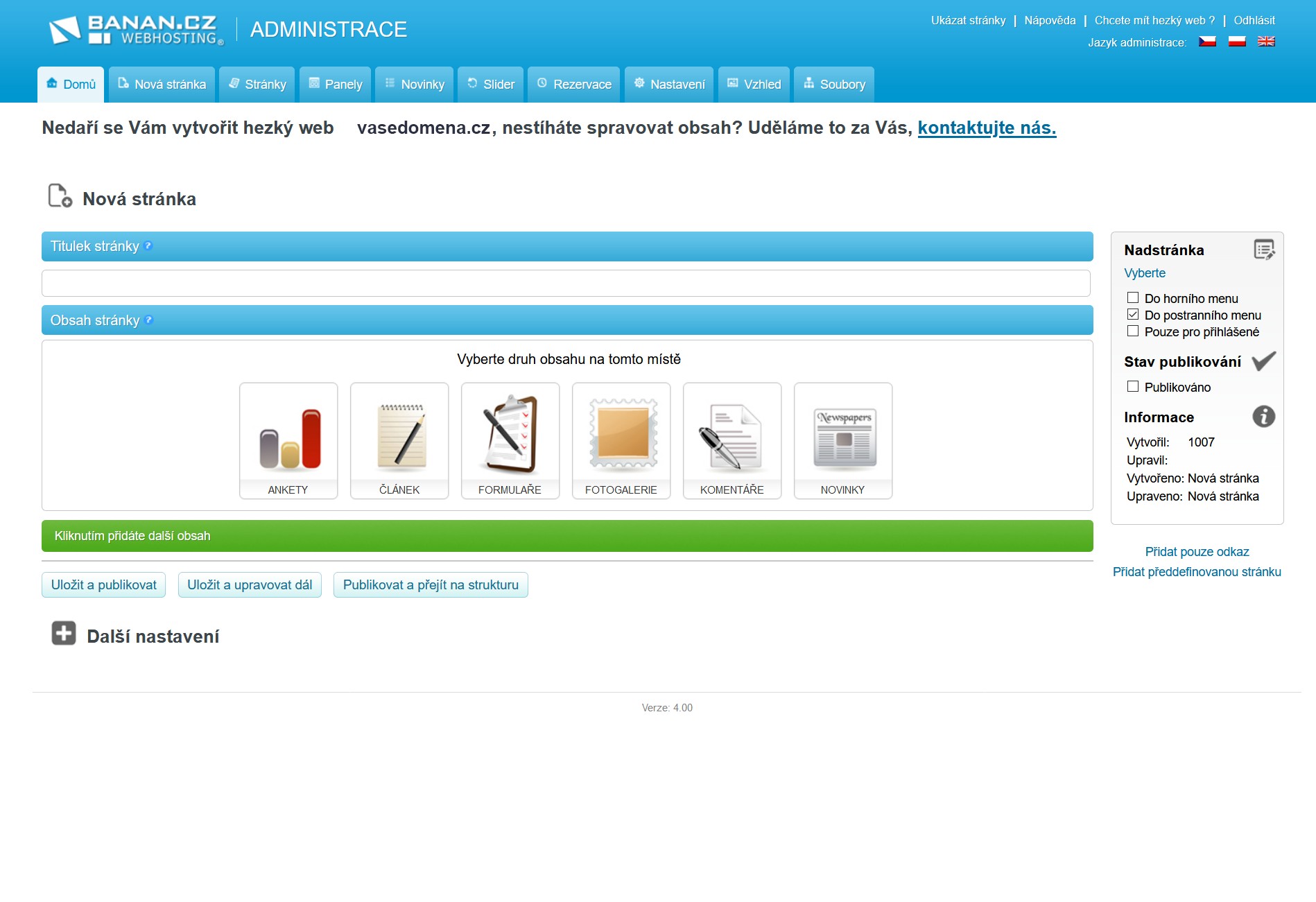Open the Stránky tab

tap(257, 85)
